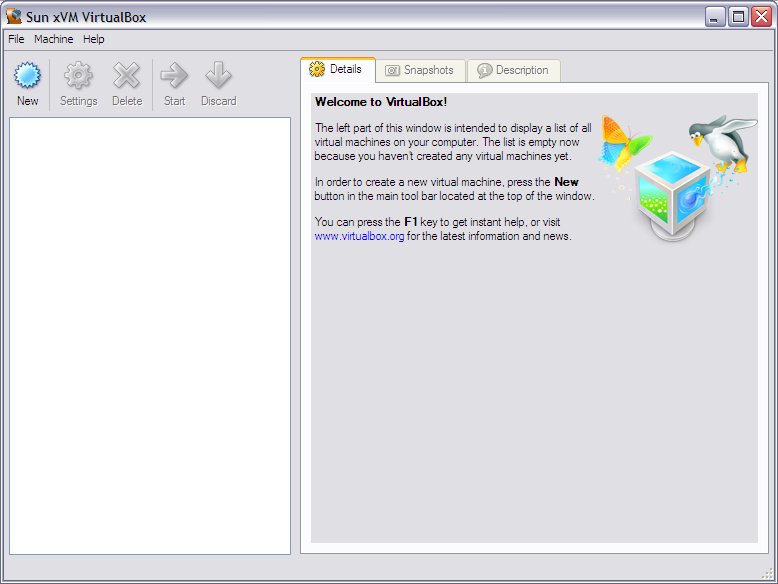Open the File menu

(16, 39)
